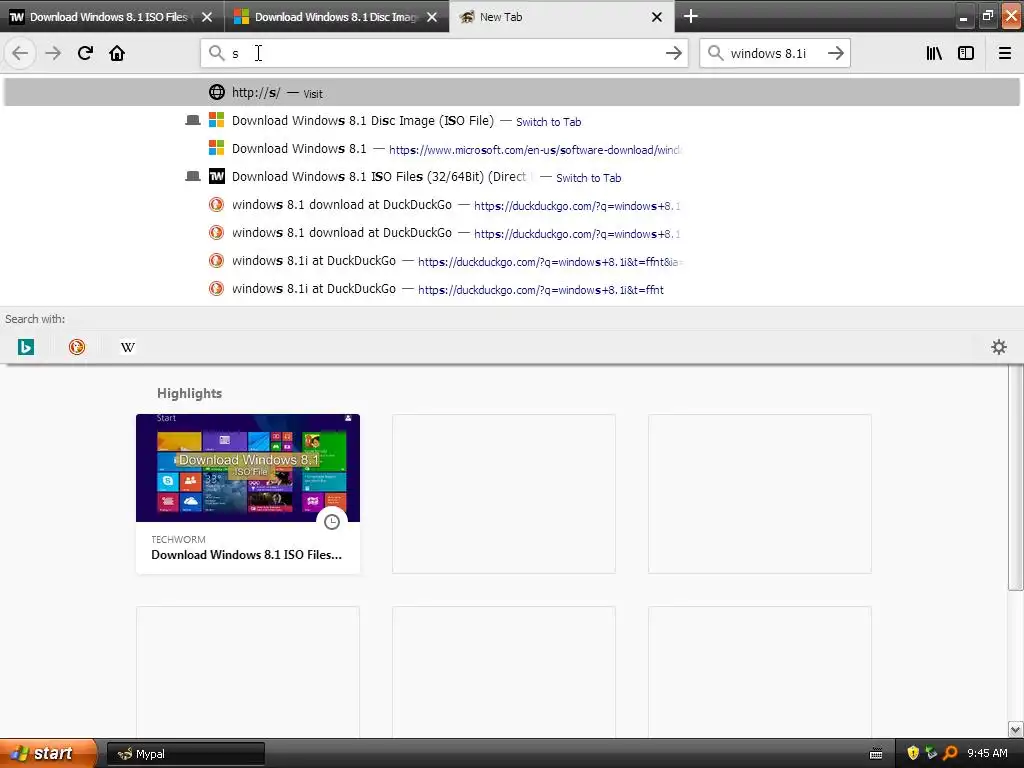Click the search box containing windows 8.1i

[x=774, y=53]
